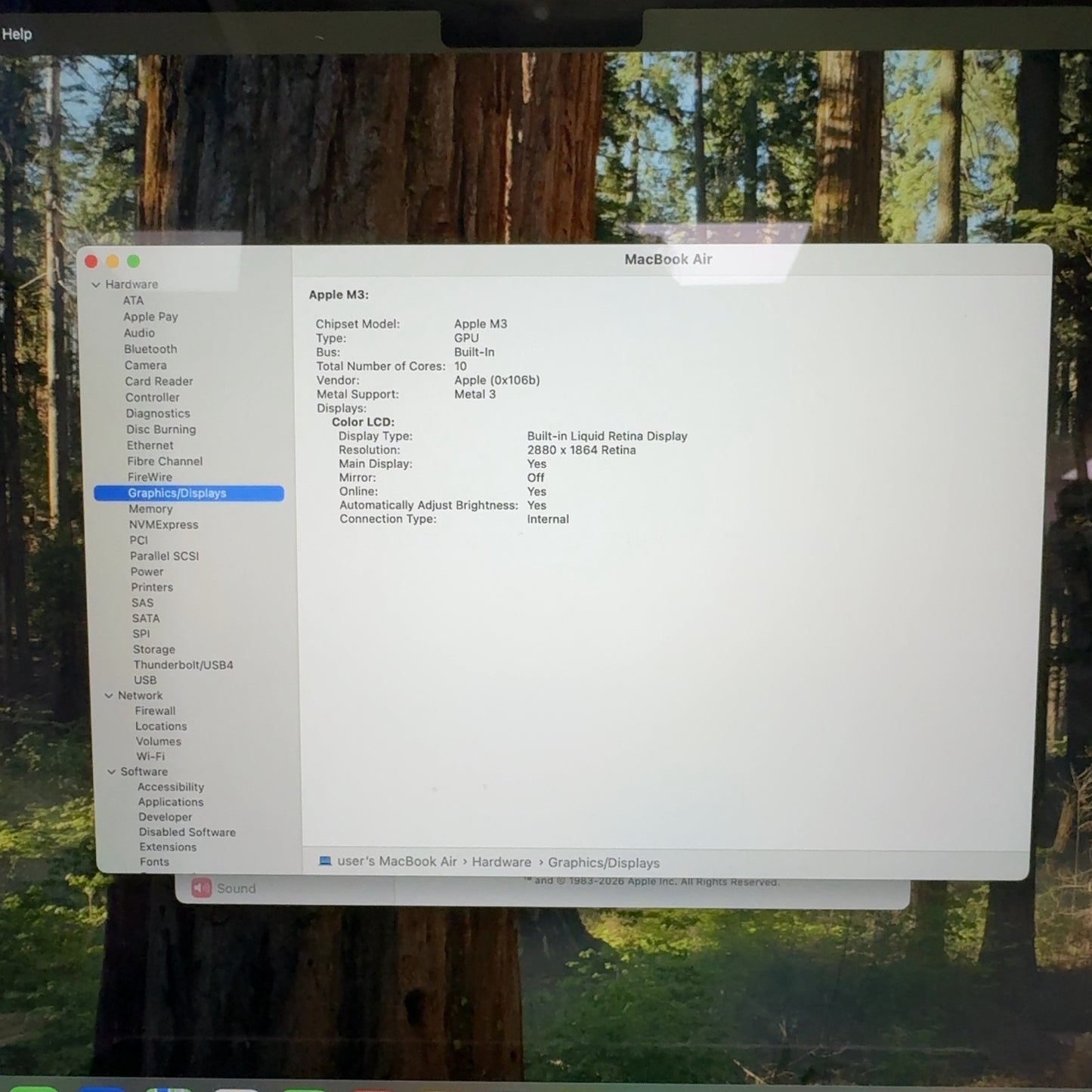Select Extensions under Software
The height and width of the screenshot is (1092, 1092).
click(x=168, y=847)
